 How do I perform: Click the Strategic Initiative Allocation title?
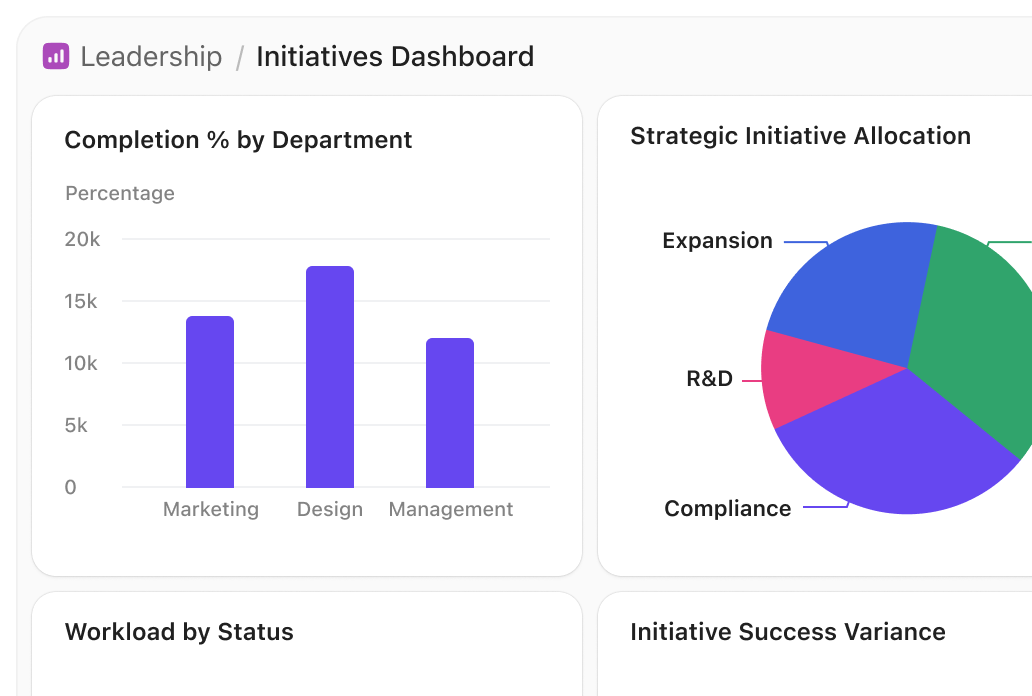(800, 136)
